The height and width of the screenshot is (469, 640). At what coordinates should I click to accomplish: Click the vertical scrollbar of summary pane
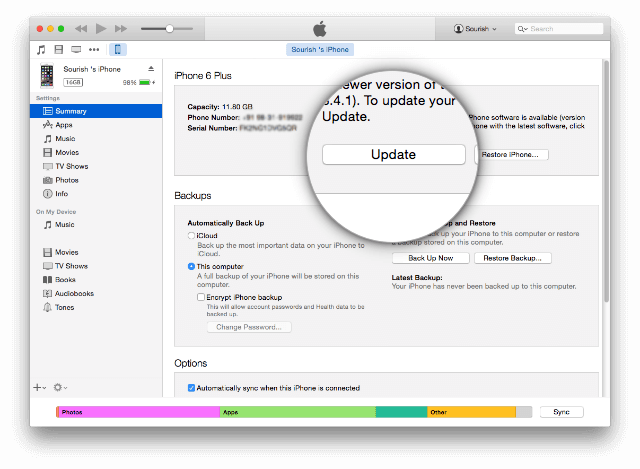tap(607, 182)
